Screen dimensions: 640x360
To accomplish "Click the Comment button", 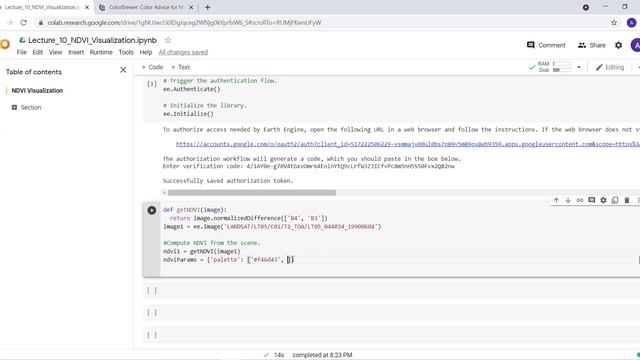I will pos(546,45).
